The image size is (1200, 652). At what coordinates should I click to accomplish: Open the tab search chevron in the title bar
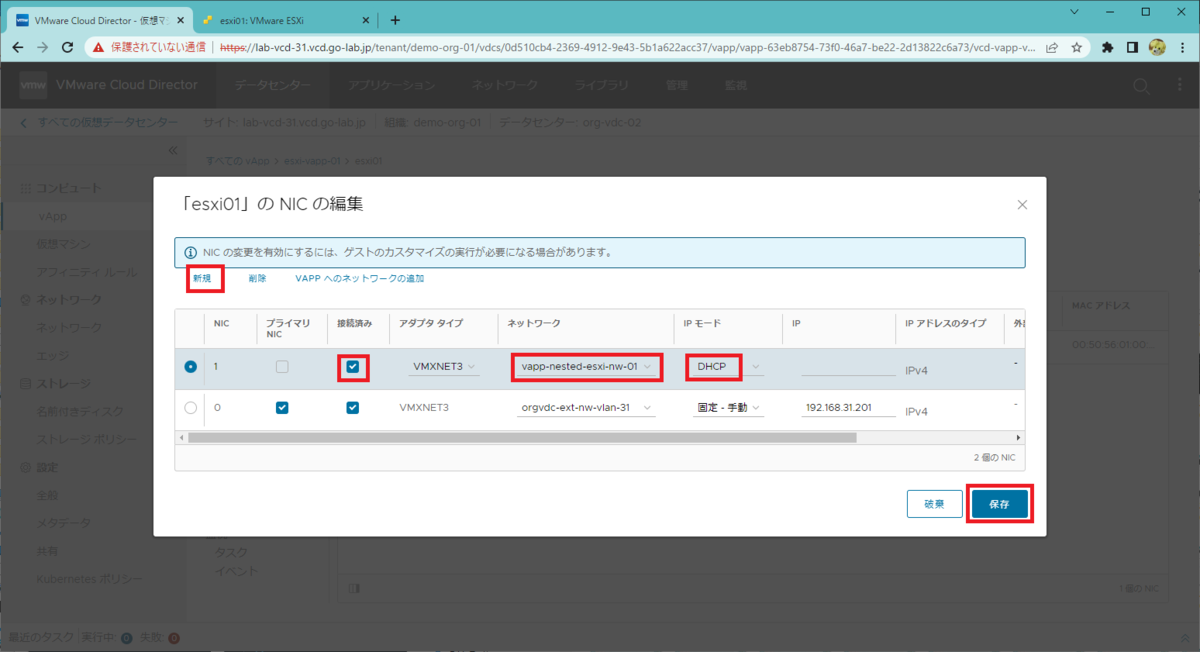click(1074, 12)
